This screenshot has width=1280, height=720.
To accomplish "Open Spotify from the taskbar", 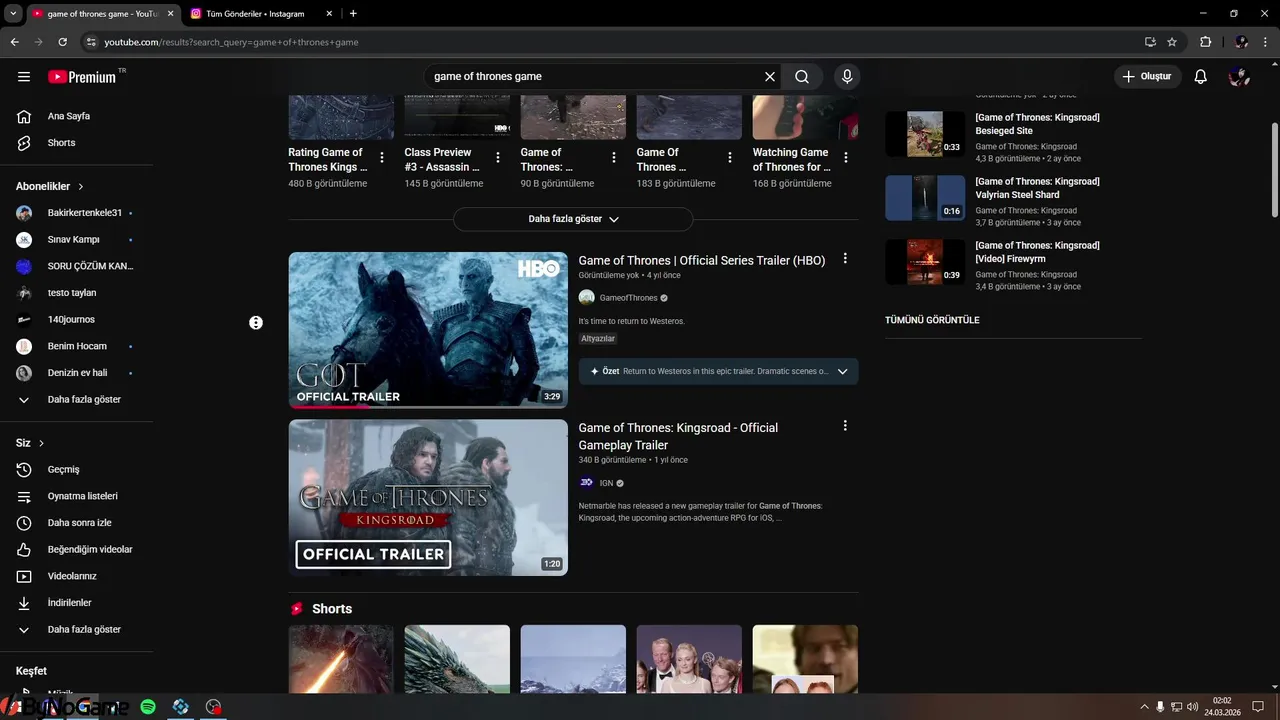I will click(148, 707).
